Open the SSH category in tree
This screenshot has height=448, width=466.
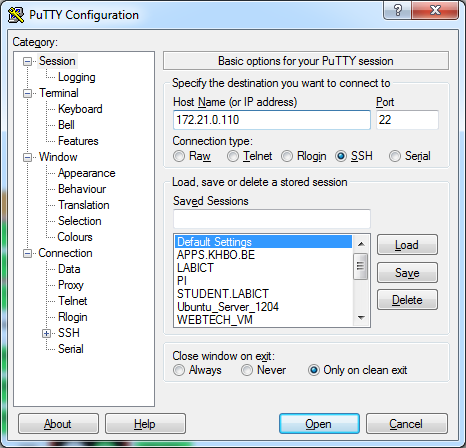[x=69, y=333]
